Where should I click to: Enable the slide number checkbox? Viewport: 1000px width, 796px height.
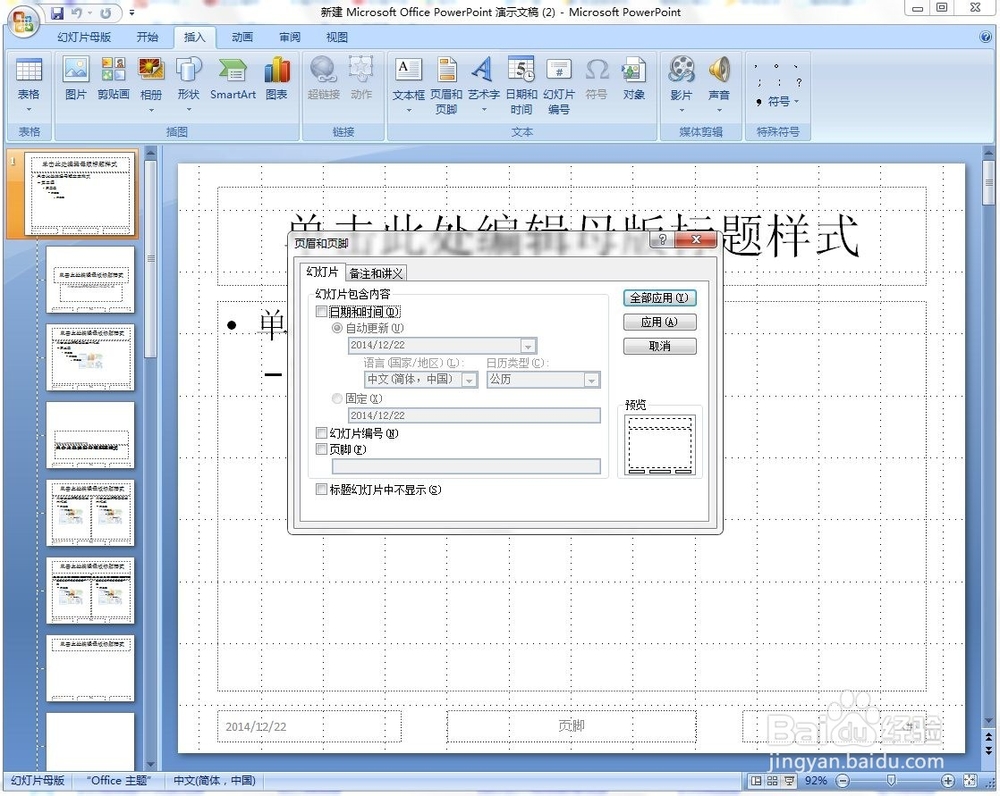pos(321,433)
